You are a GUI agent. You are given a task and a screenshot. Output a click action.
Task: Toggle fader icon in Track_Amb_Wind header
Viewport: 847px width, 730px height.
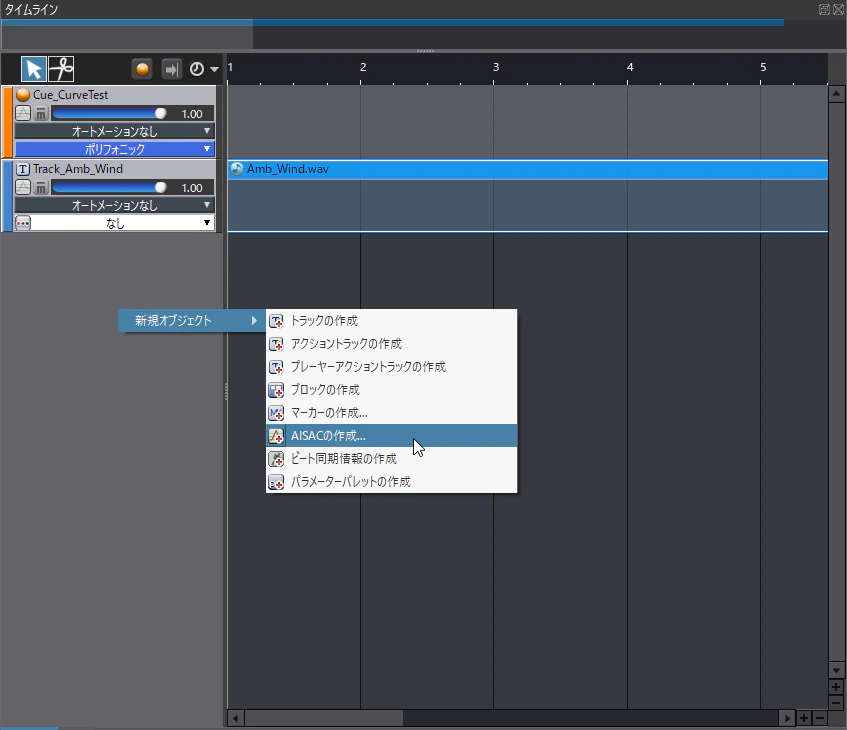click(41, 187)
